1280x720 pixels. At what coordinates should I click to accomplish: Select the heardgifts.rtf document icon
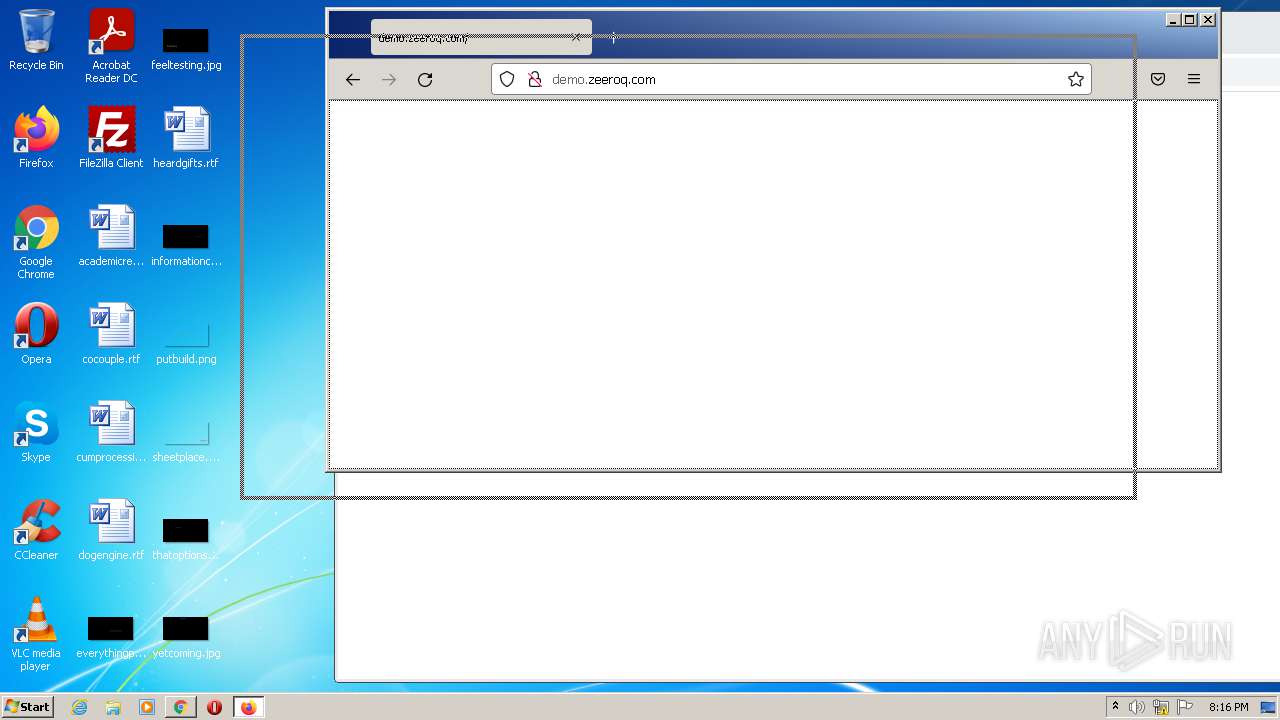click(x=186, y=137)
